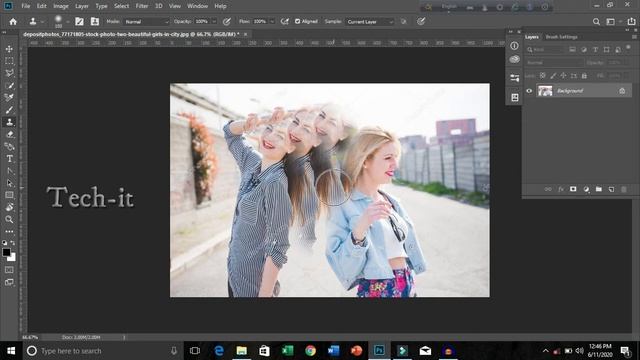Open the Properties info panel icon

514,46
